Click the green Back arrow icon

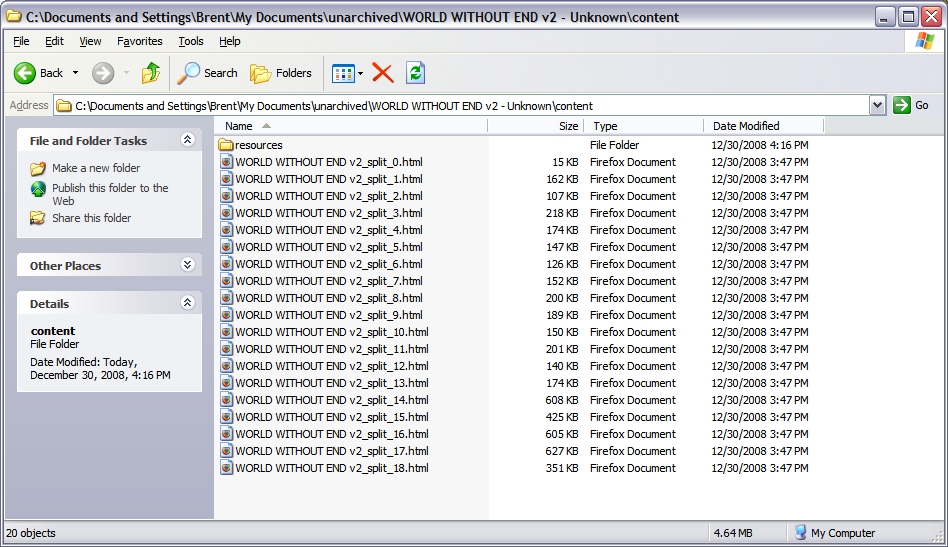point(25,73)
